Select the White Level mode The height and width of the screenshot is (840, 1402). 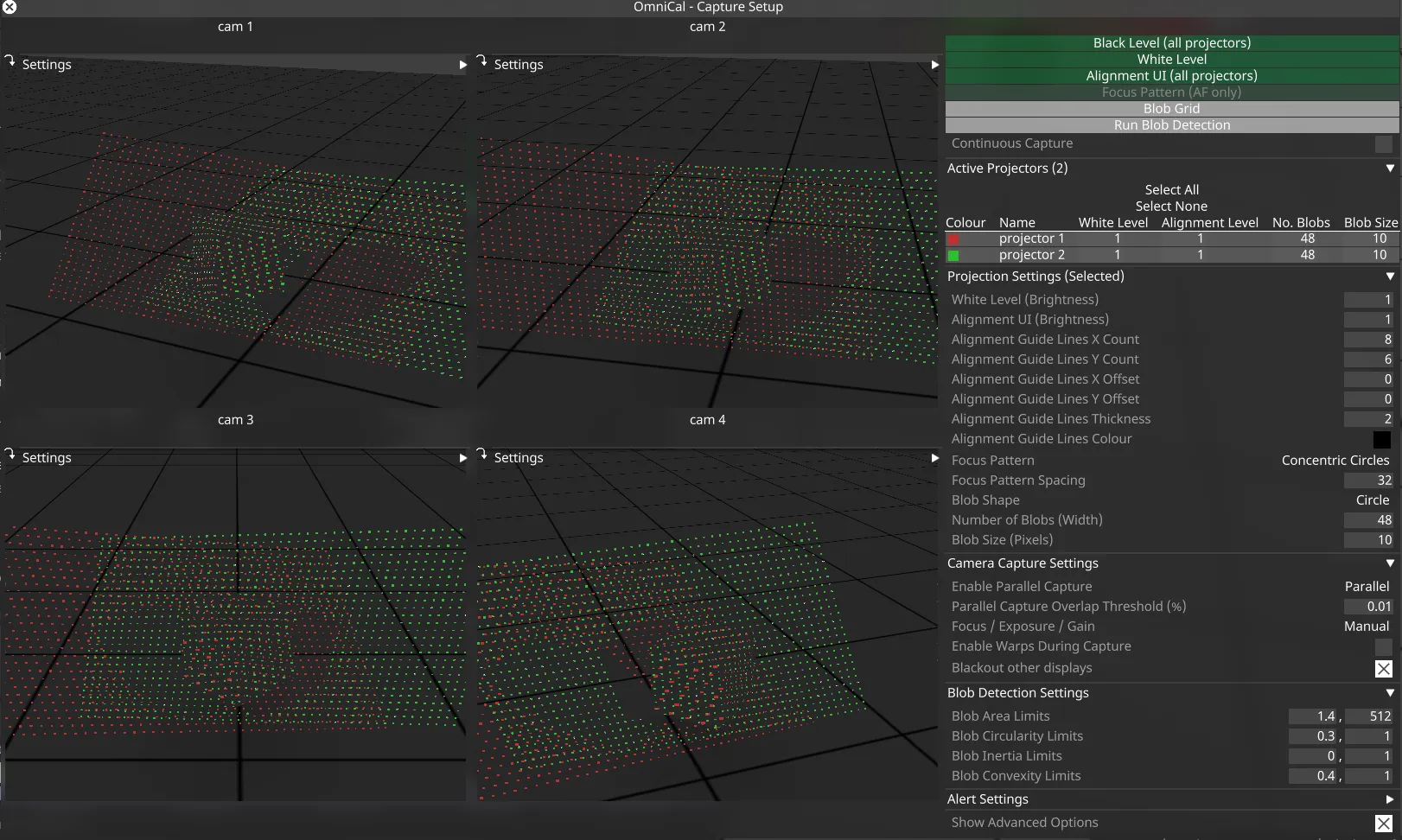pyautogui.click(x=1171, y=59)
